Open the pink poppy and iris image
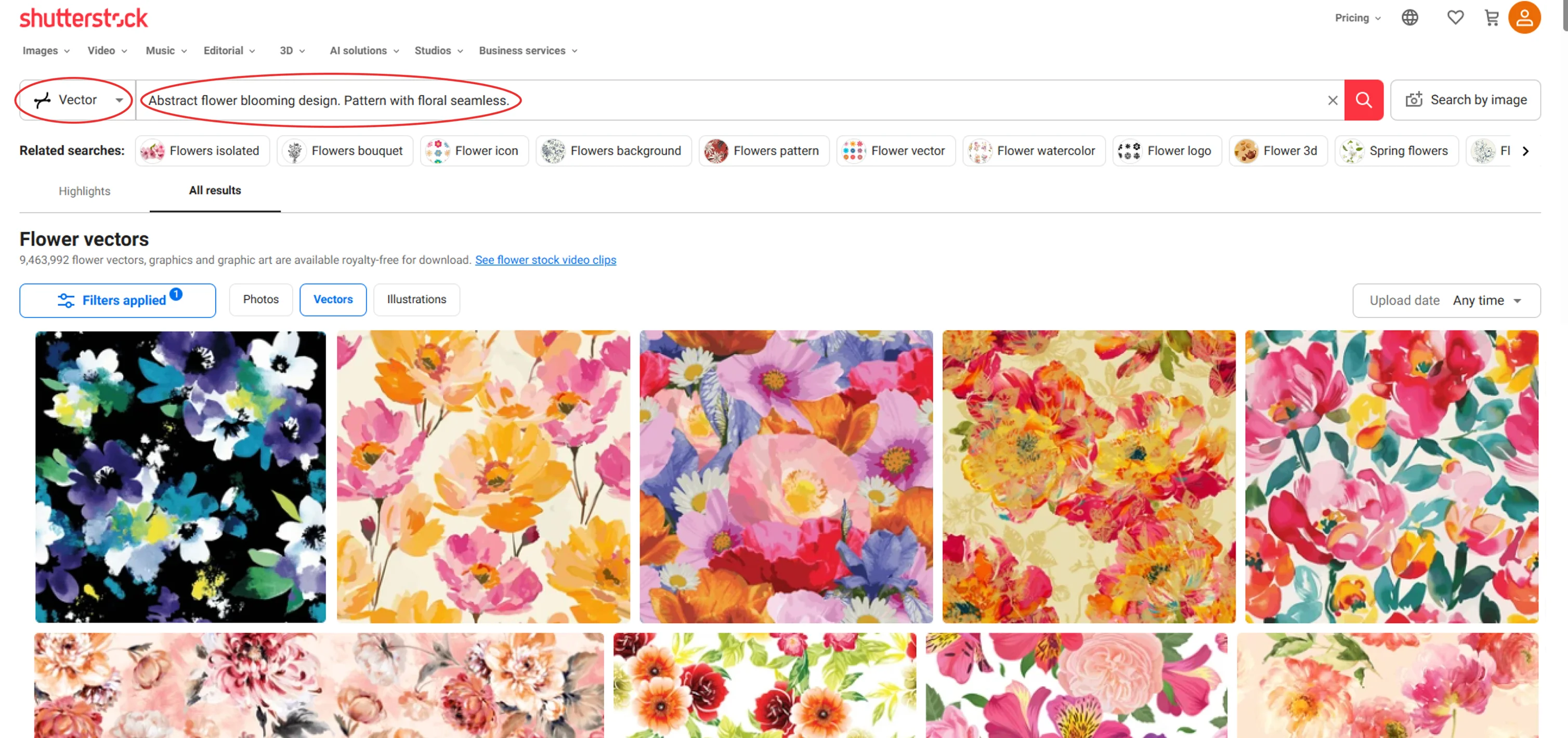Screen dimensions: 1568x738 786,477
